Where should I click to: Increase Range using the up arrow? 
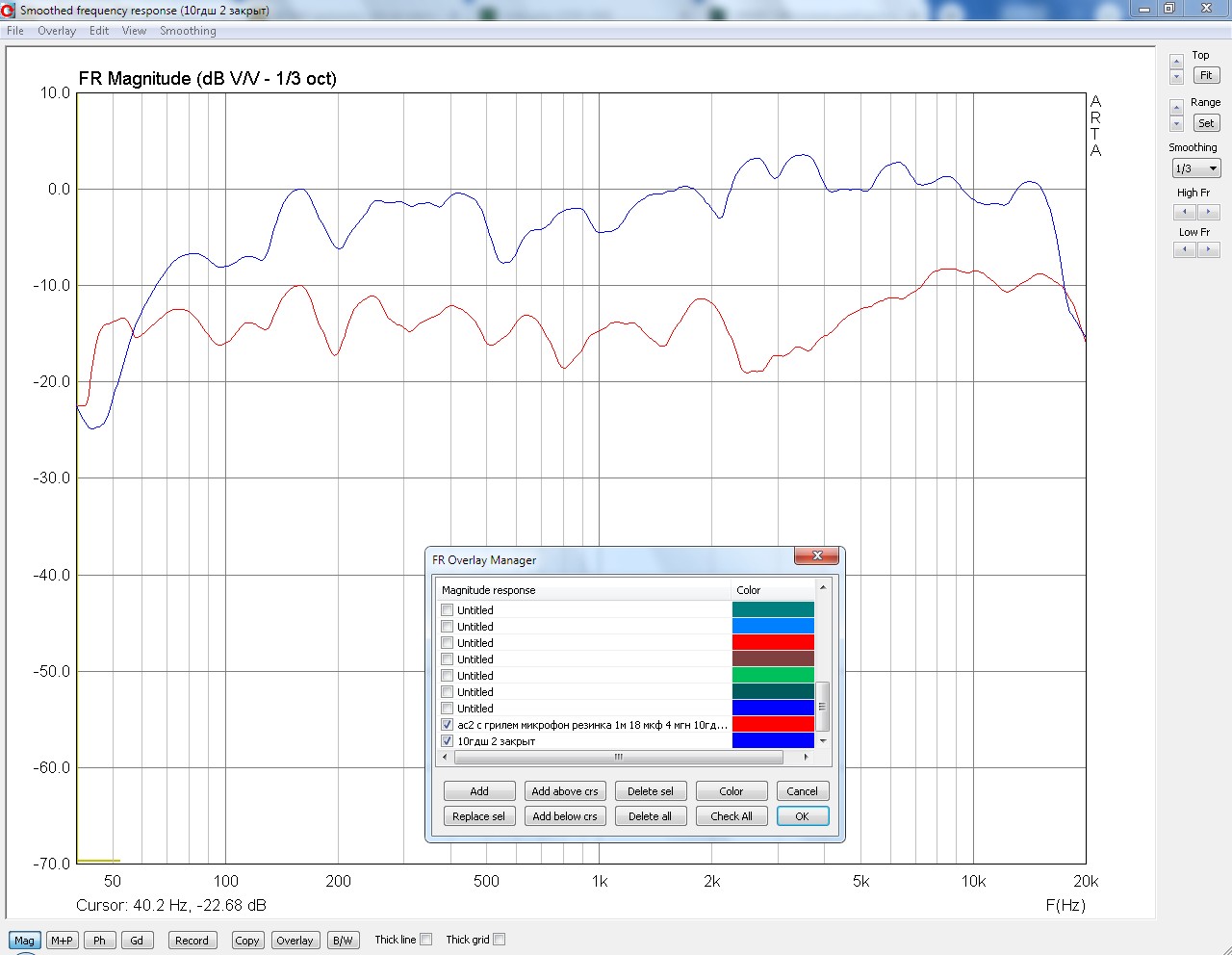1176,108
